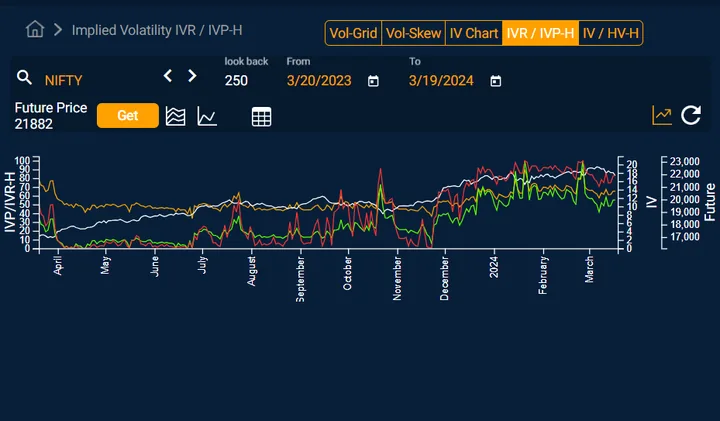
Task: Go to the home icon in breadcrumb
Action: (x=35, y=30)
